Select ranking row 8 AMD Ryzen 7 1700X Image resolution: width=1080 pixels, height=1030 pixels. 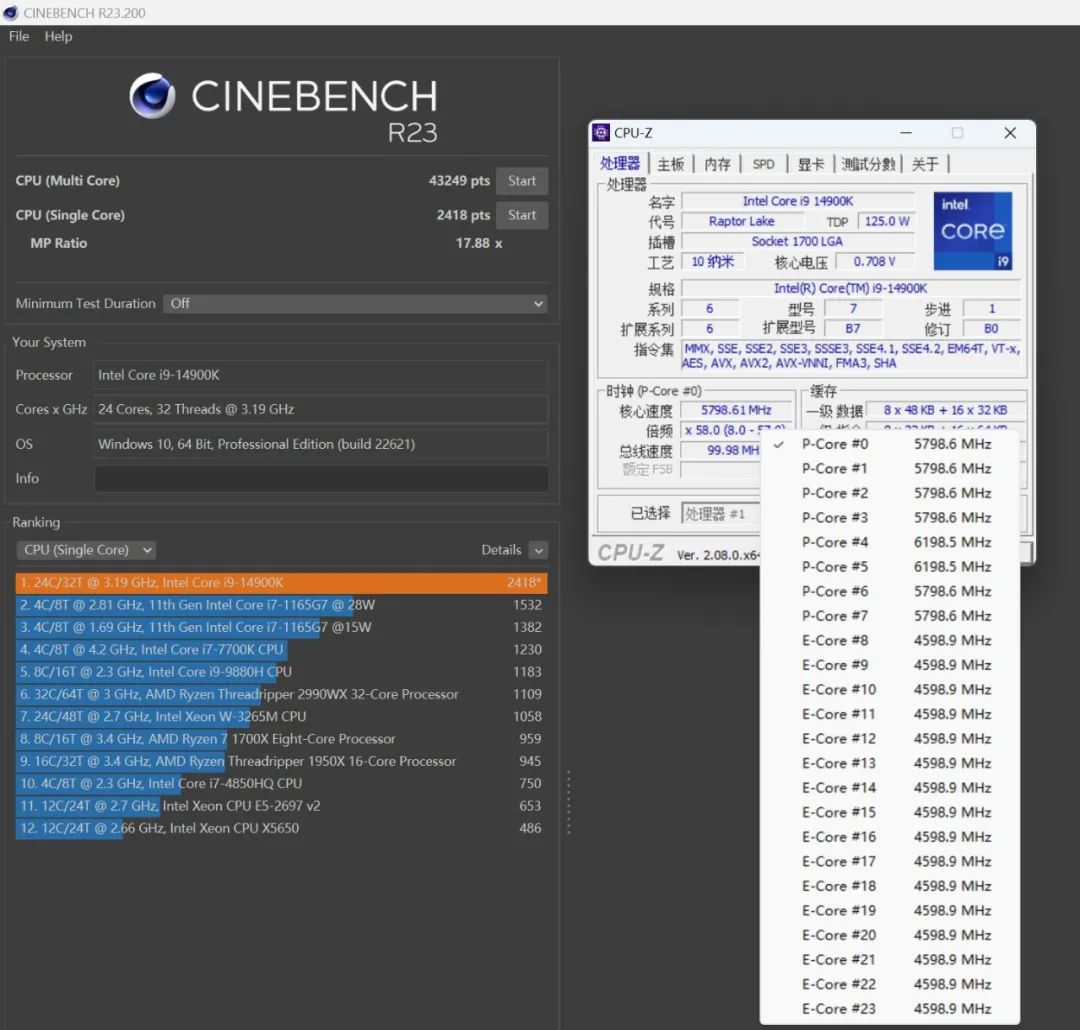tap(281, 739)
